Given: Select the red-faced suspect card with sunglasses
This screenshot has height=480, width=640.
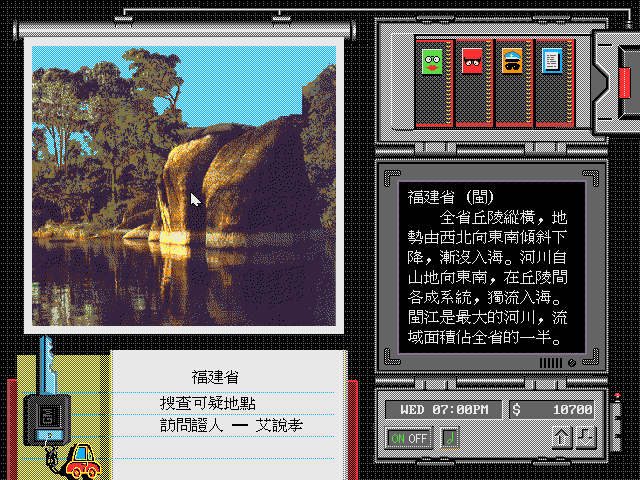Looking at the screenshot, I should [x=472, y=61].
